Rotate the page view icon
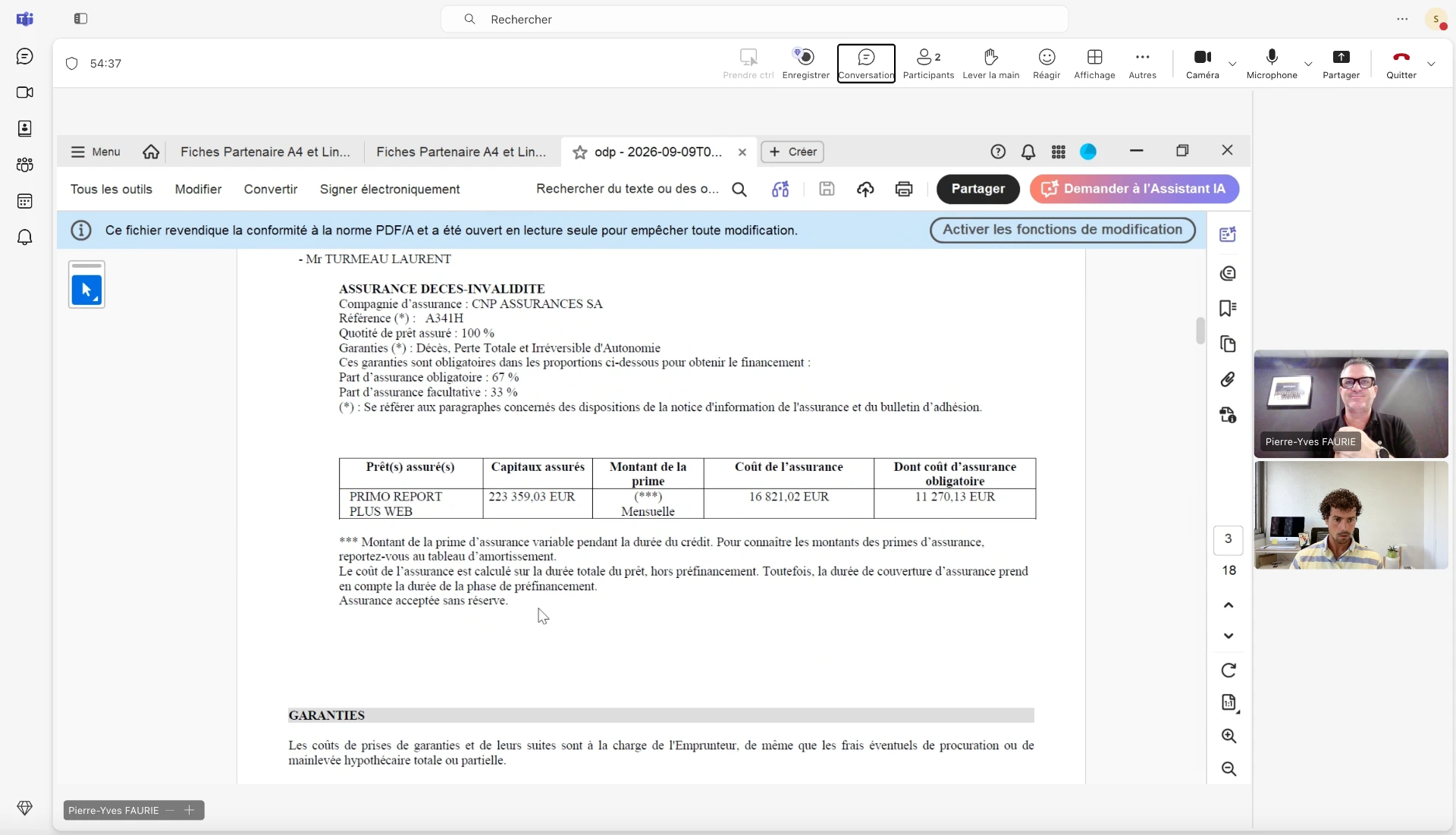Image resolution: width=1456 pixels, height=835 pixels. 1229,670
